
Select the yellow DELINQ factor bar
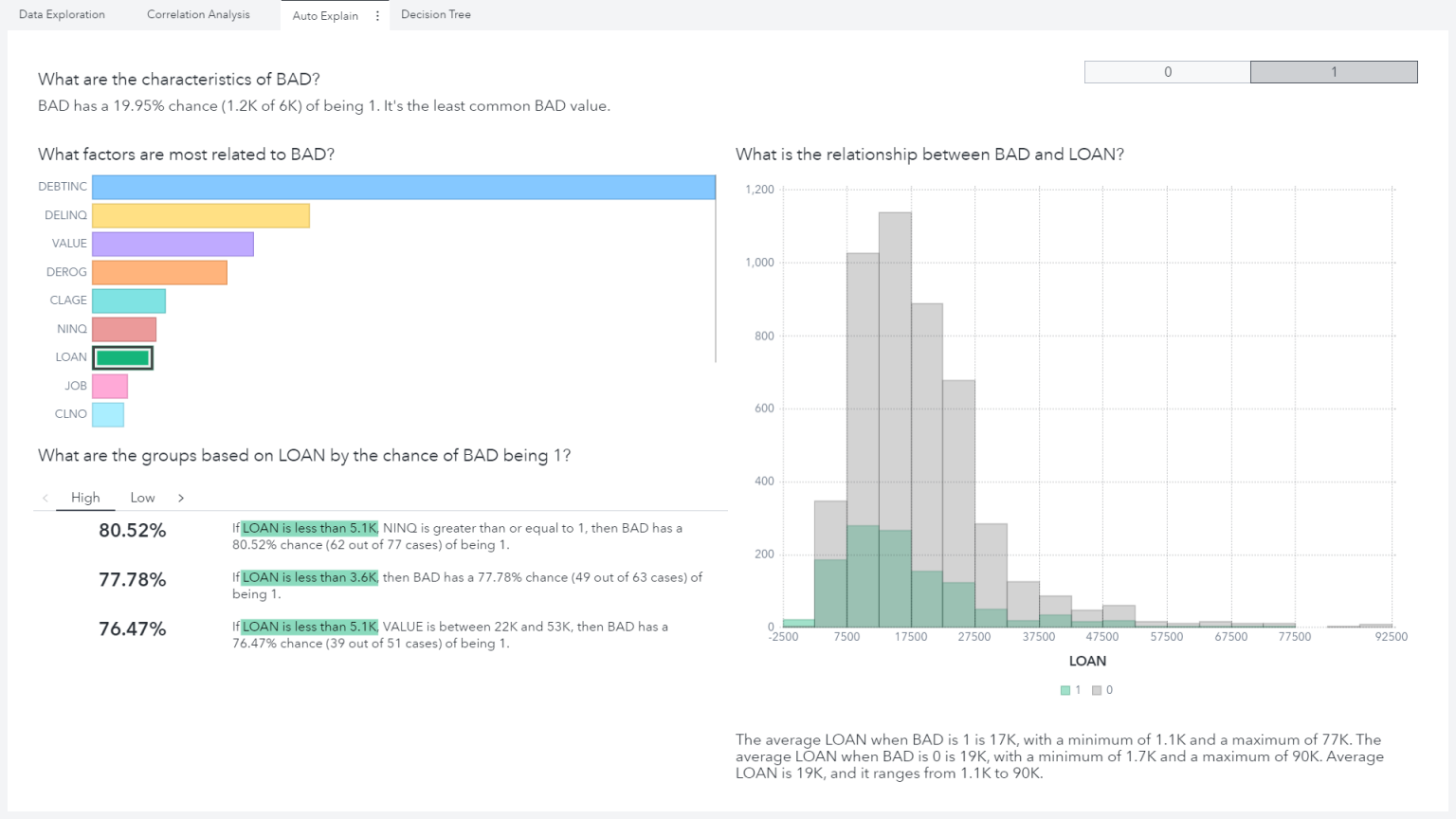(201, 216)
